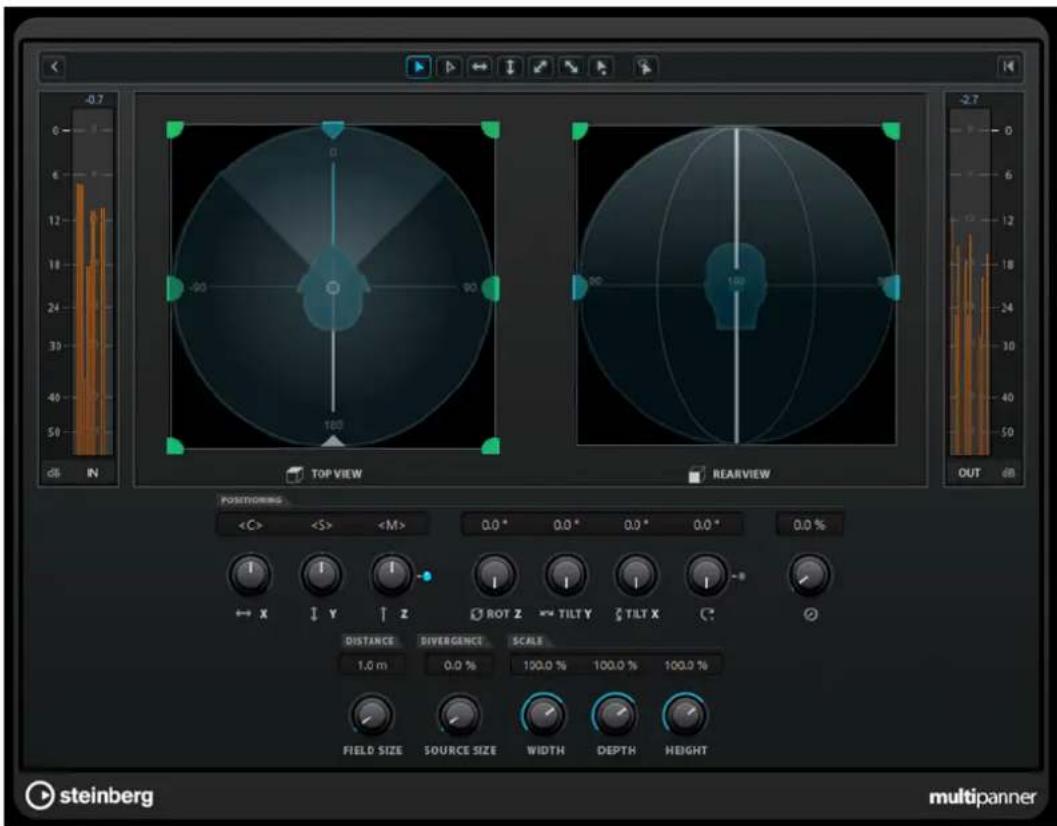This screenshot has height=826, width=1057.
Task: Click the -2.7 peak value on output meter
Action: tap(969, 100)
